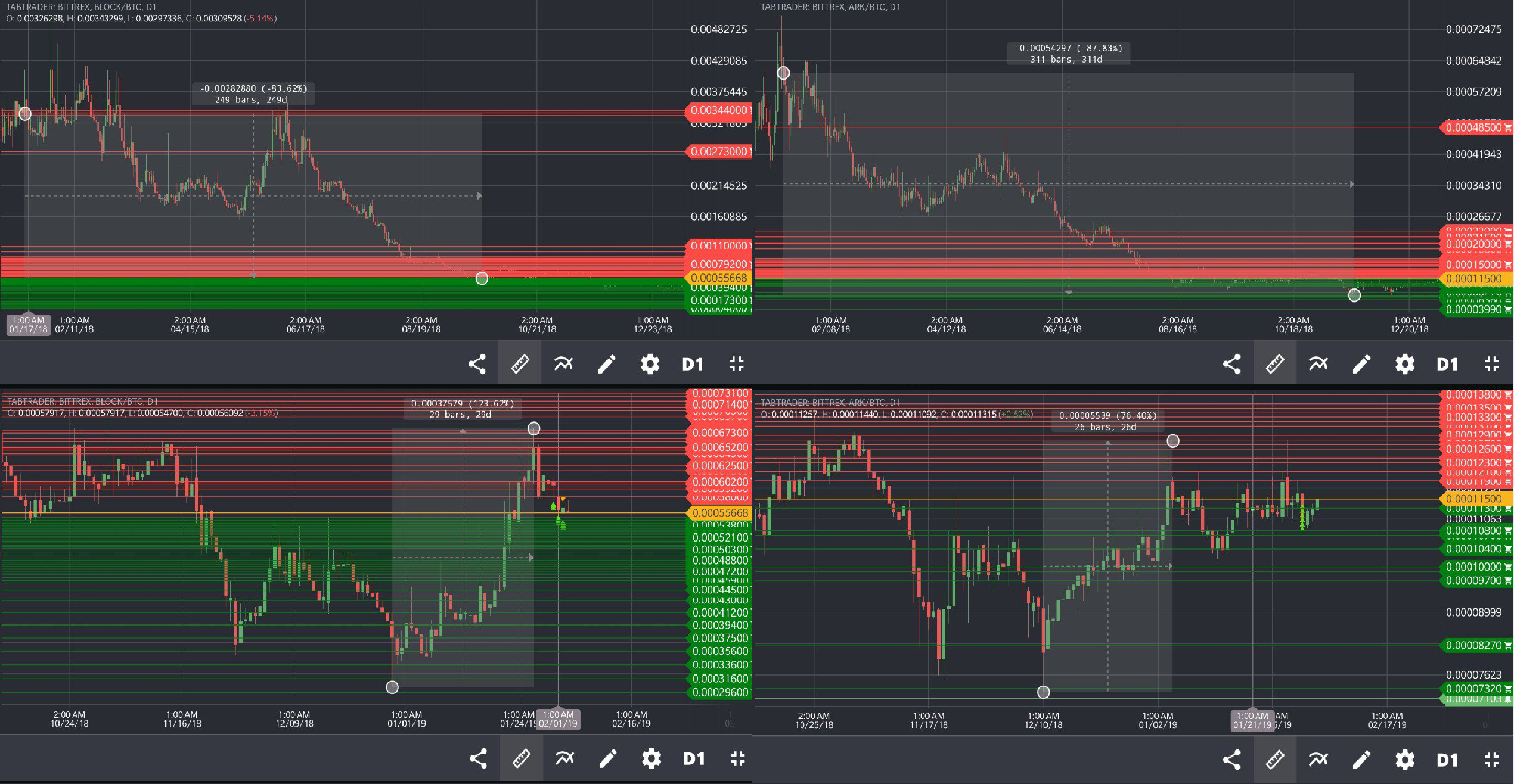
Task: Click the 0.00344000 sell order price label
Action: coord(718,110)
